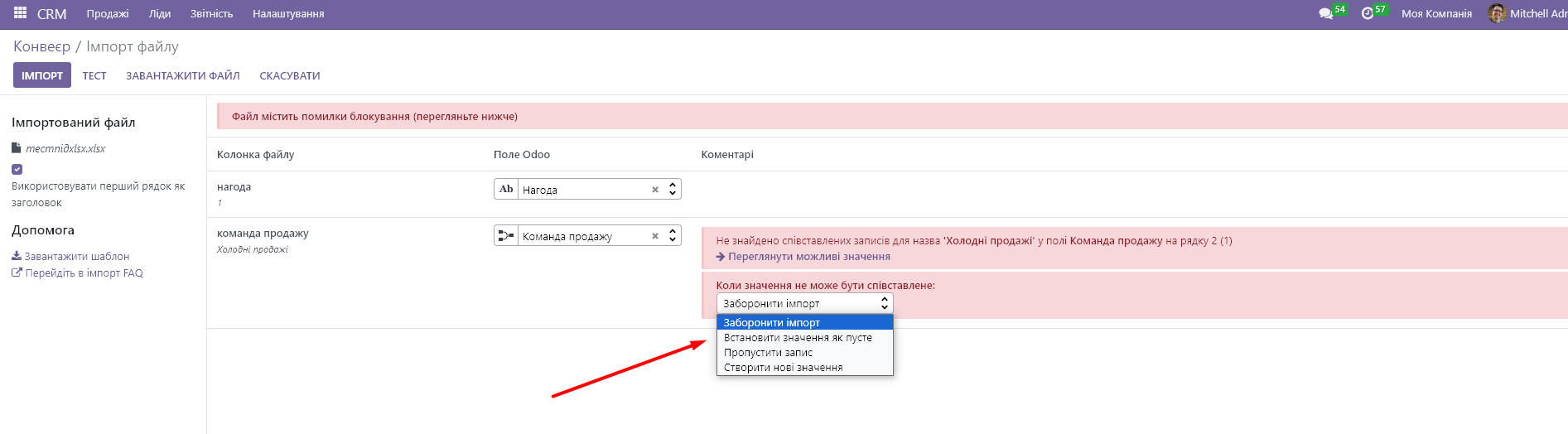Viewport: 1568px width, 434px height.
Task: Expand the Команда продажу field dropdown arrows
Action: (x=673, y=236)
